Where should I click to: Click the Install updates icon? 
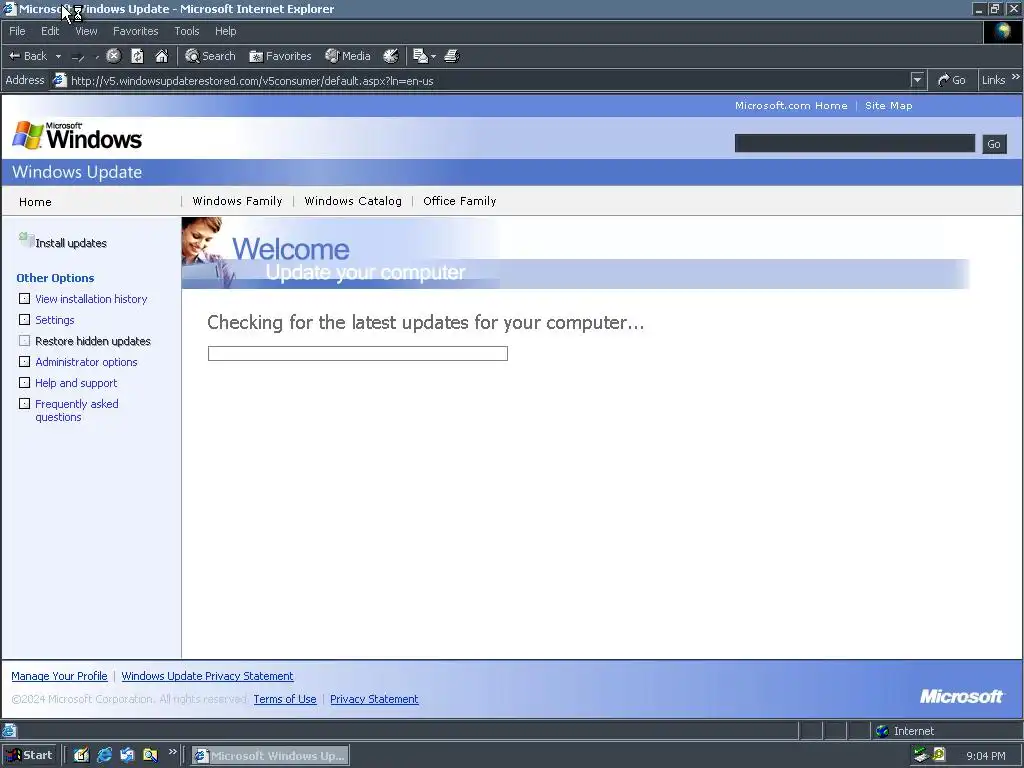point(26,240)
